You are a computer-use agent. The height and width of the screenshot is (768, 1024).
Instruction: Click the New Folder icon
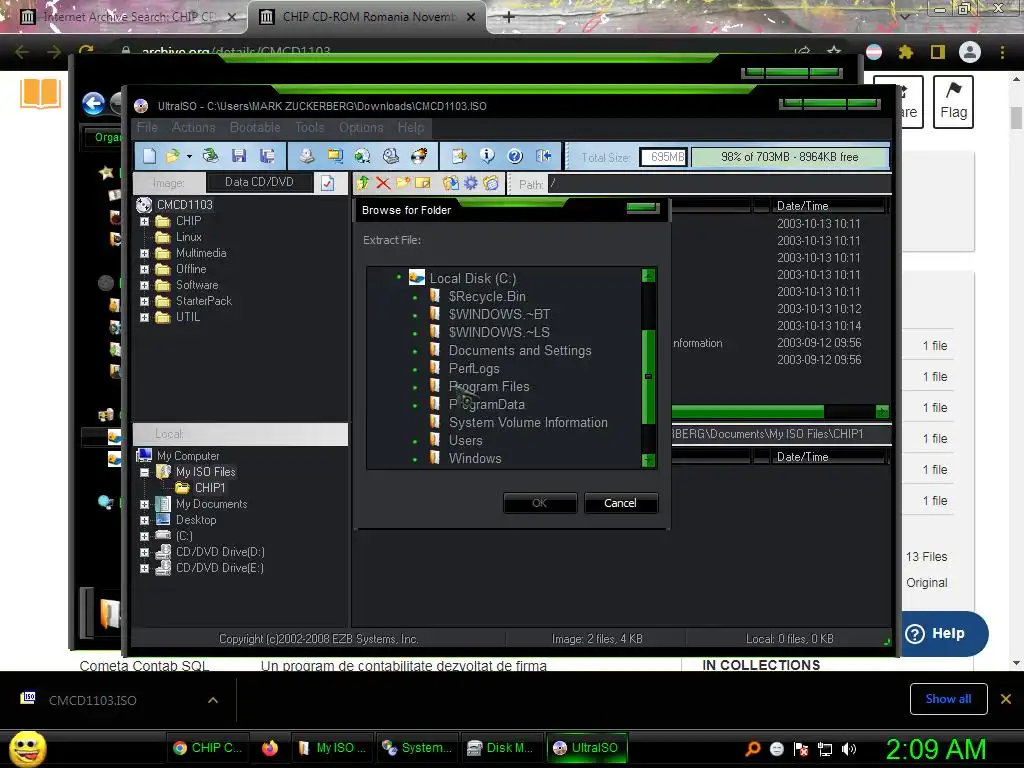[x=403, y=184]
